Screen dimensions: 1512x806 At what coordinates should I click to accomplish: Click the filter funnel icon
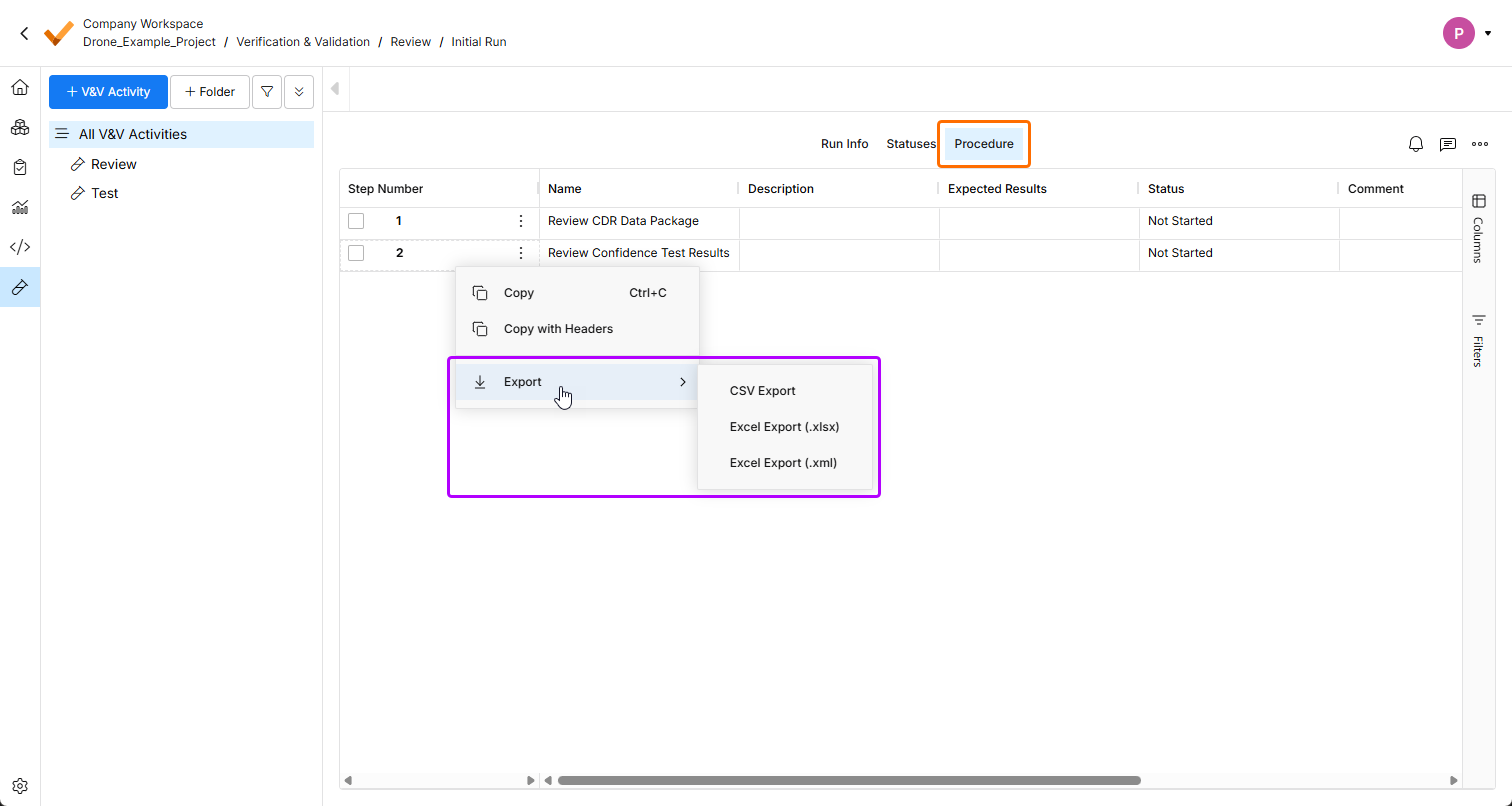266,92
